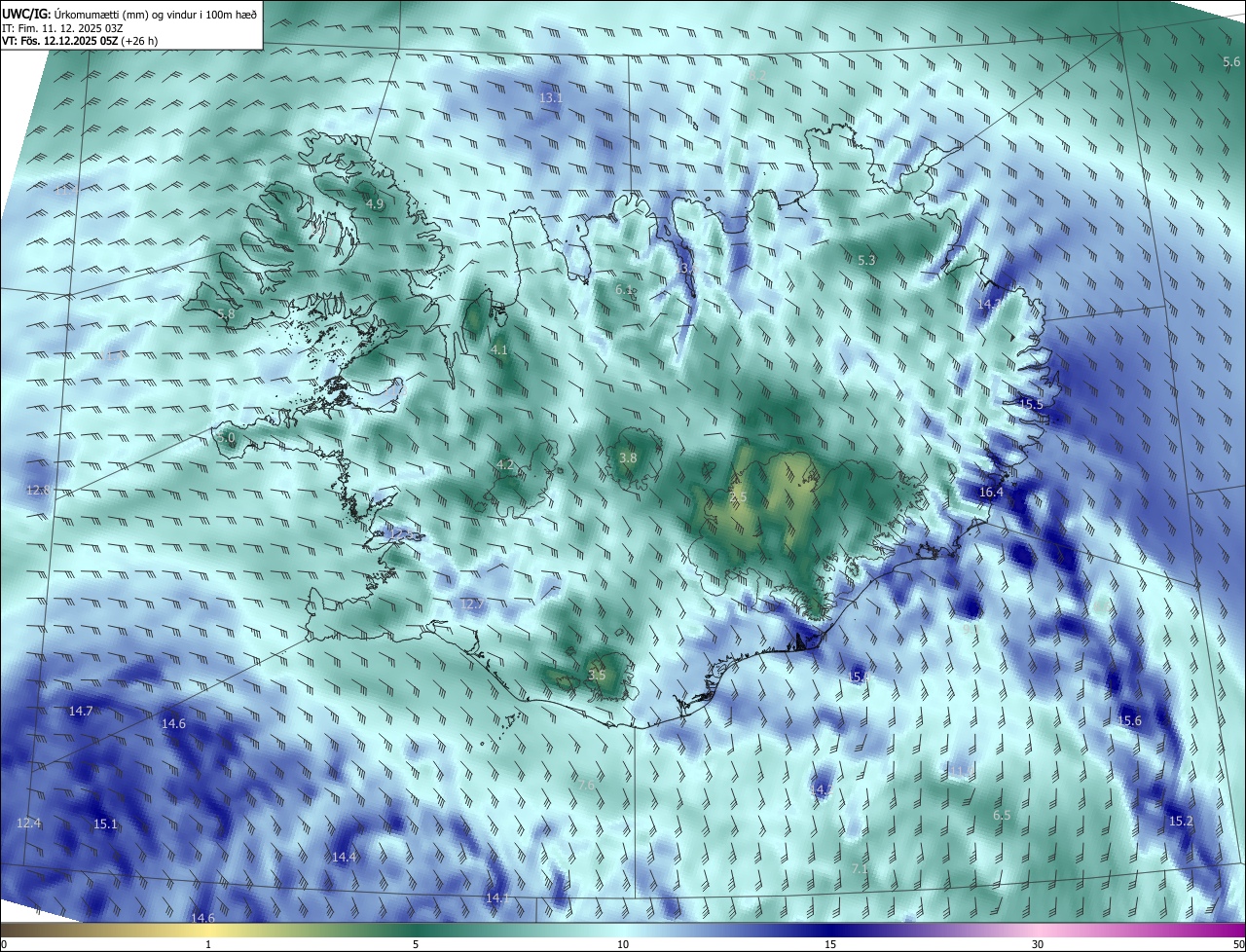Click the 14.1 value label on the map
This screenshot has width=1246, height=952.
click(496, 897)
